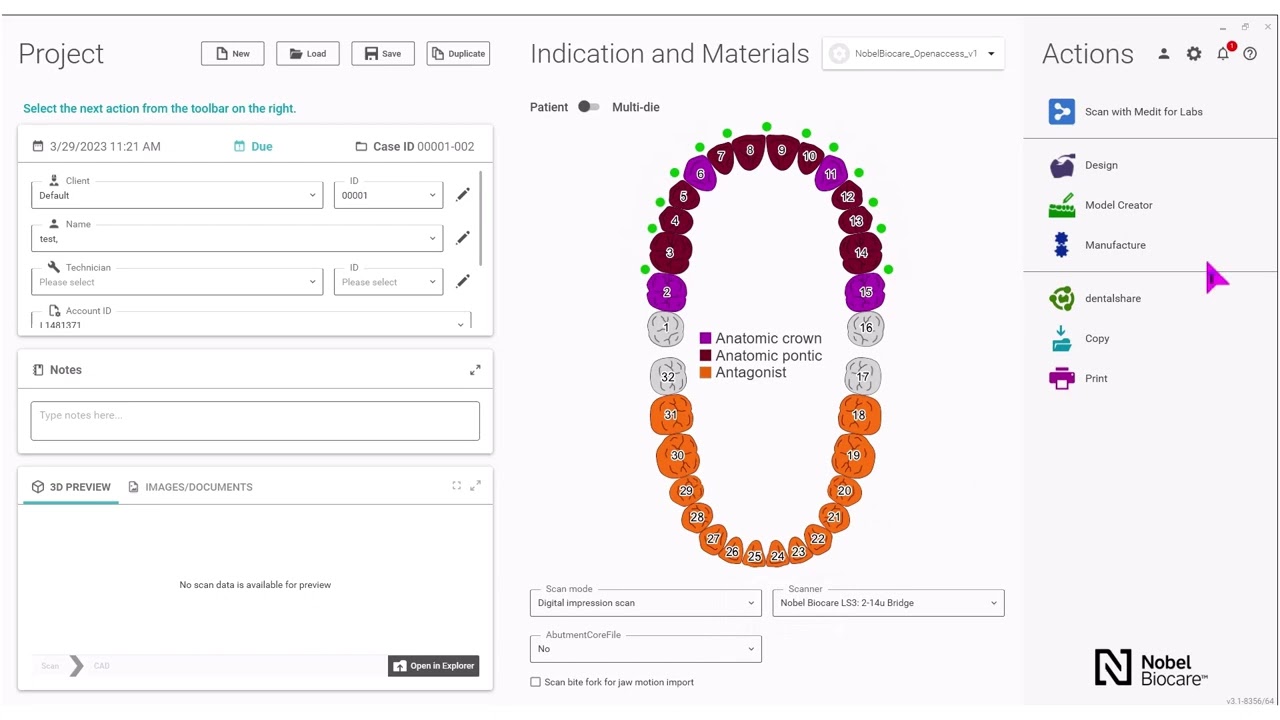
Task: Open settings gear icon
Action: coord(1194,54)
